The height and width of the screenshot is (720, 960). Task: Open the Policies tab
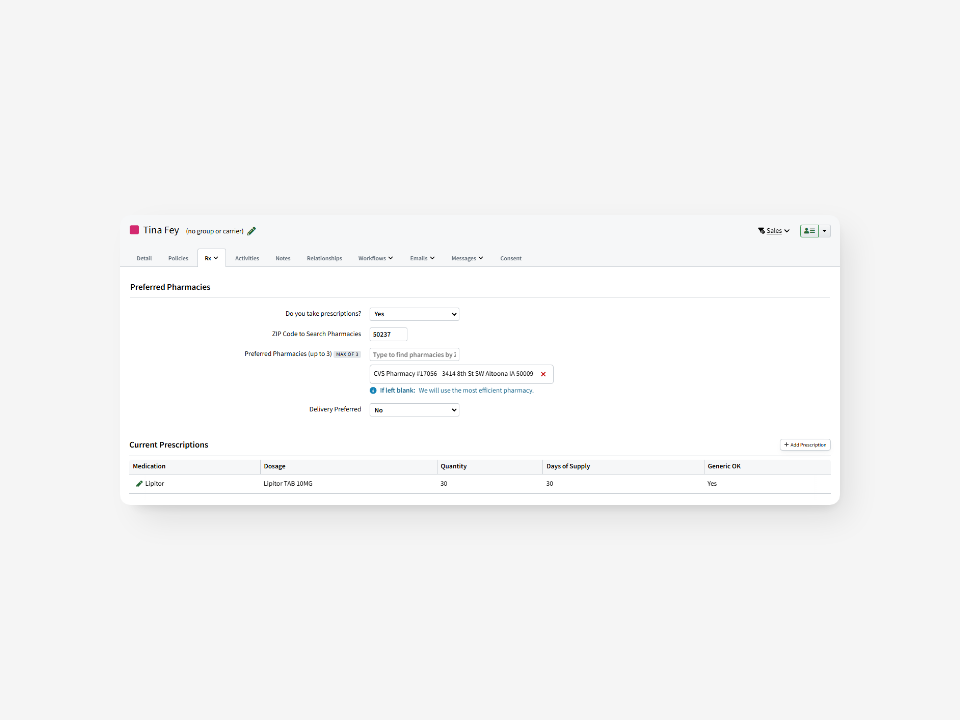point(178,258)
